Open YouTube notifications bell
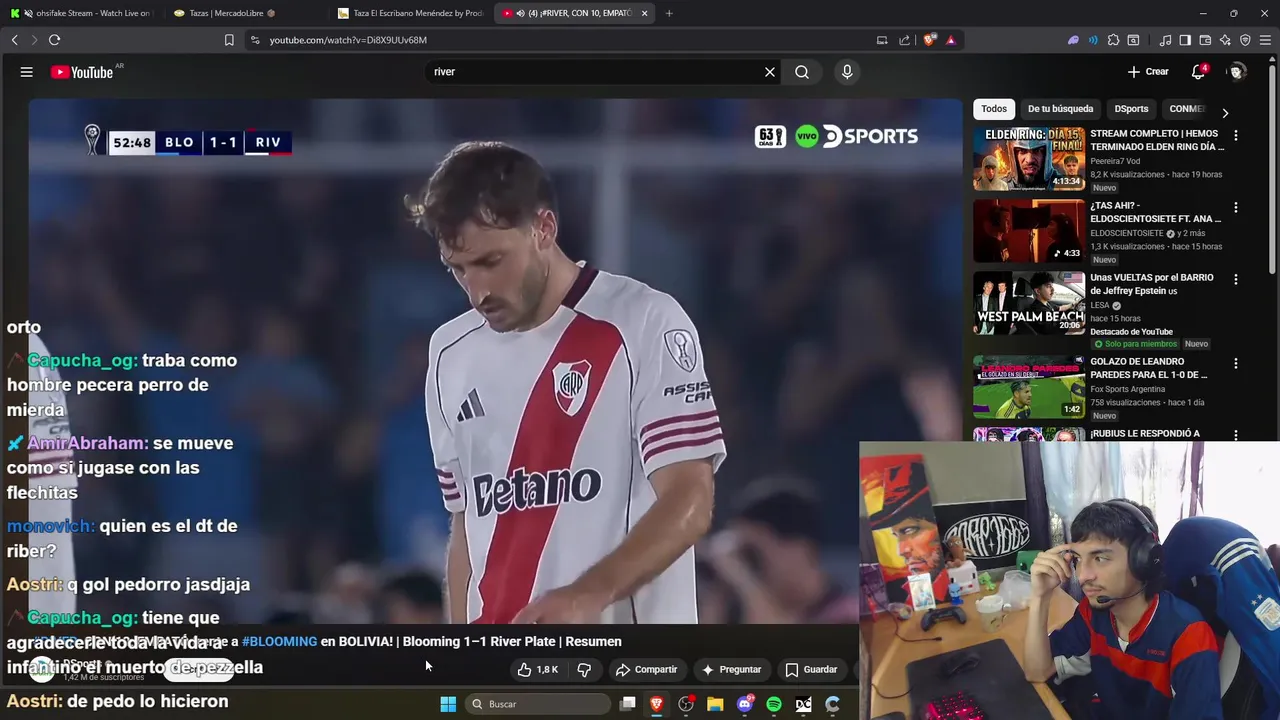Screen dimensions: 1280x720 click(1198, 72)
